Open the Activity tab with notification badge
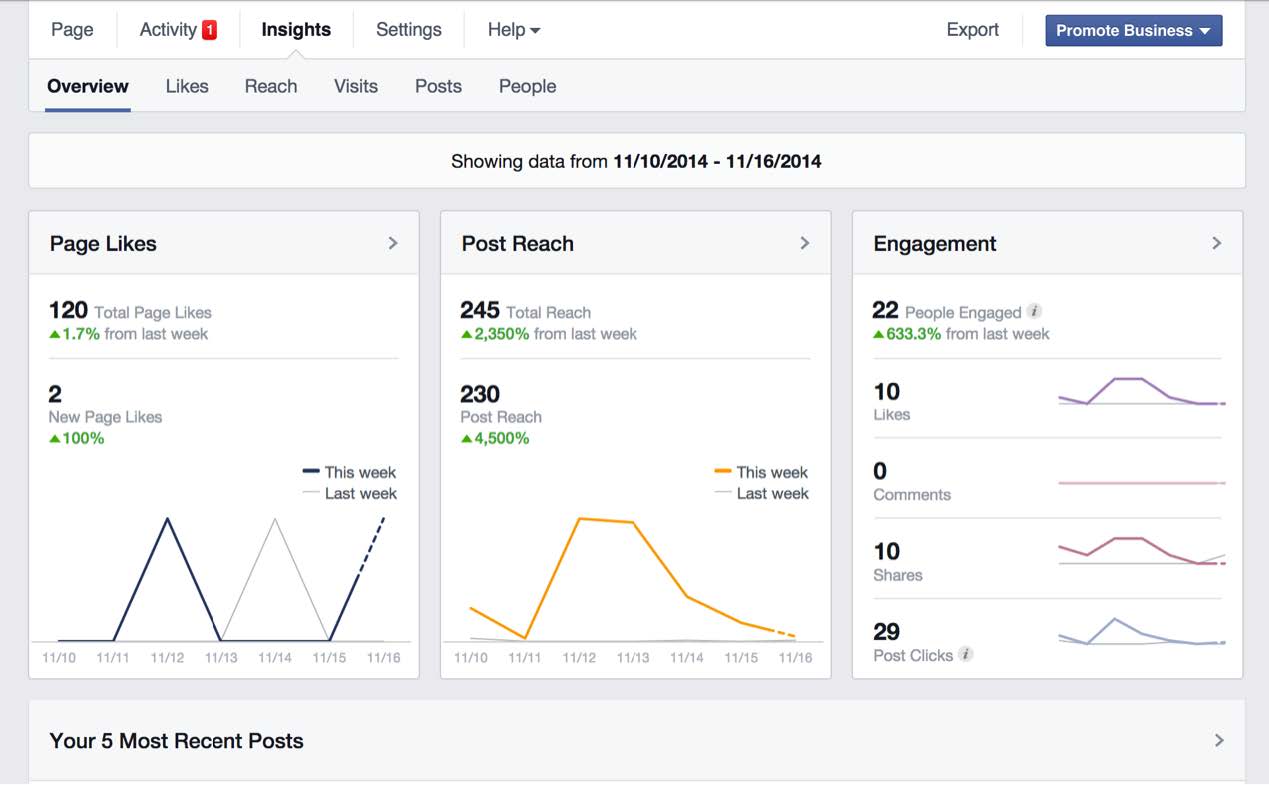The height and width of the screenshot is (785, 1269). coord(178,30)
